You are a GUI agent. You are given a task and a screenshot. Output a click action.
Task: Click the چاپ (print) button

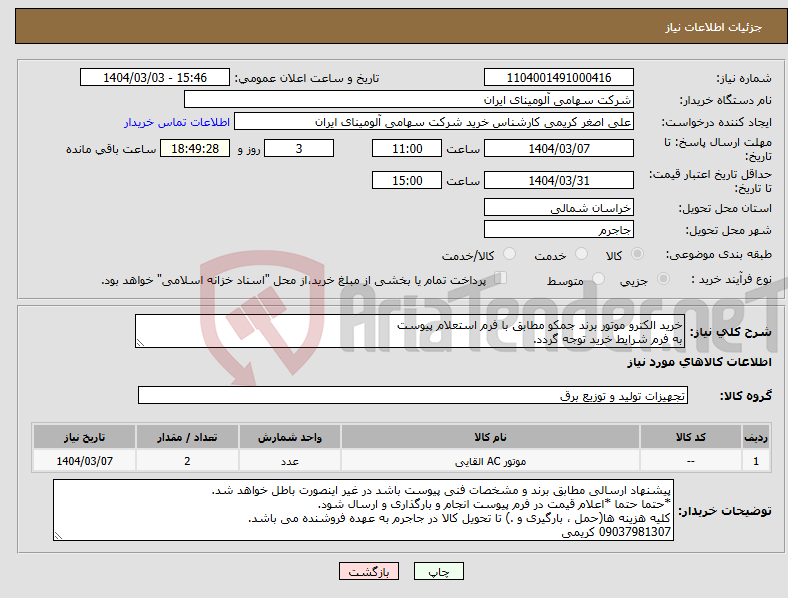click(438, 571)
